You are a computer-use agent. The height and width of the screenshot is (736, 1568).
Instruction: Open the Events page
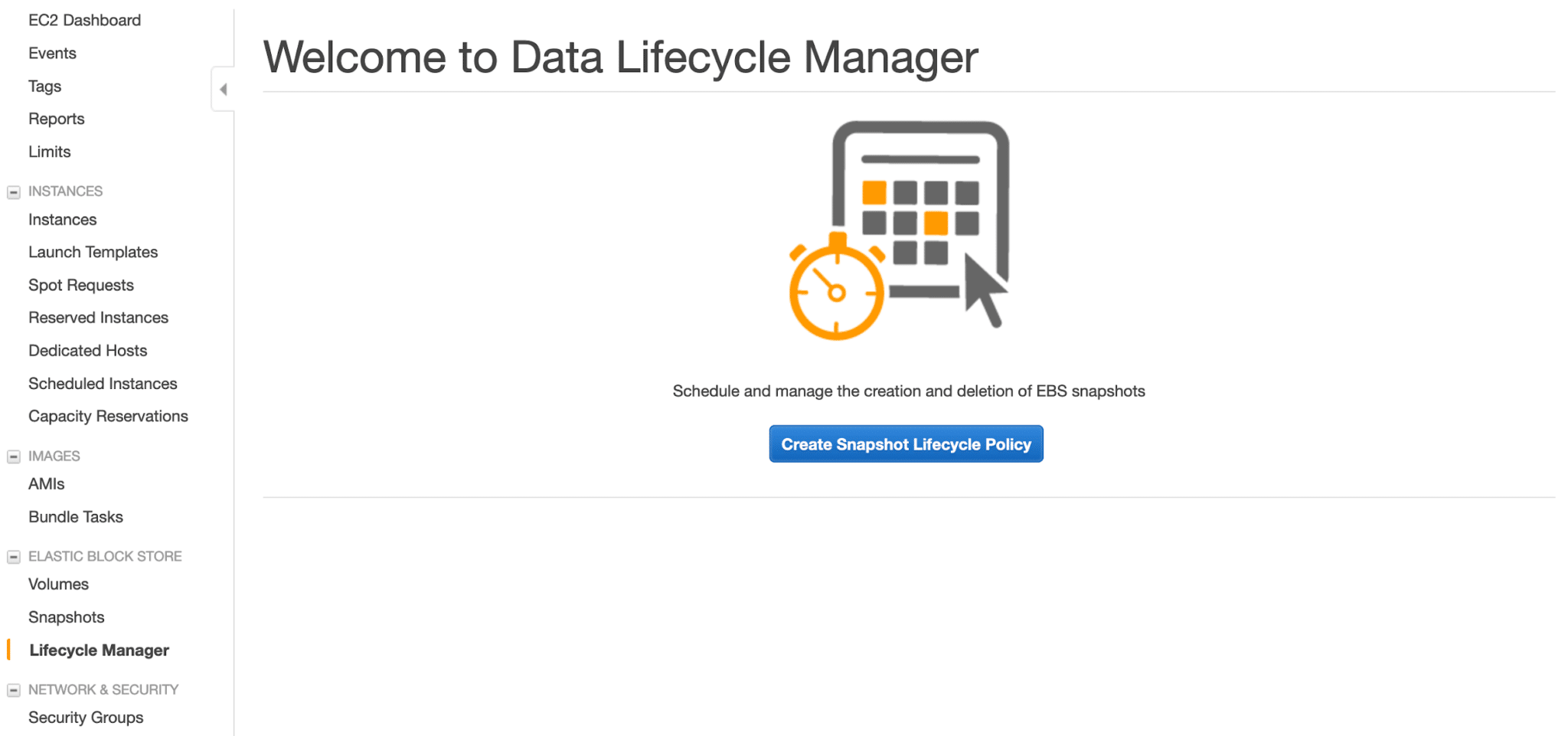click(x=52, y=53)
